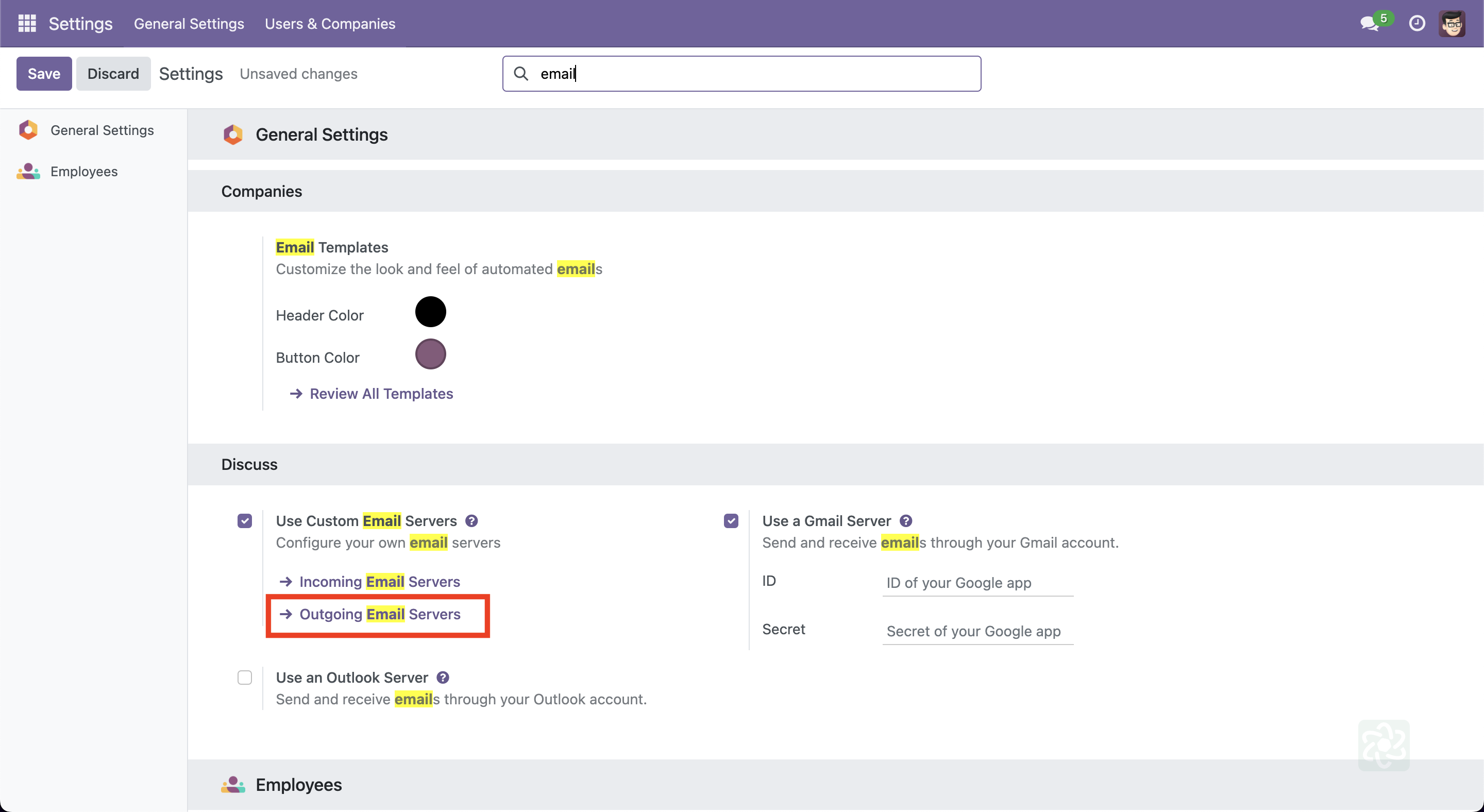Click the Google app ID input field
The height and width of the screenshot is (812, 1484).
coord(977,583)
